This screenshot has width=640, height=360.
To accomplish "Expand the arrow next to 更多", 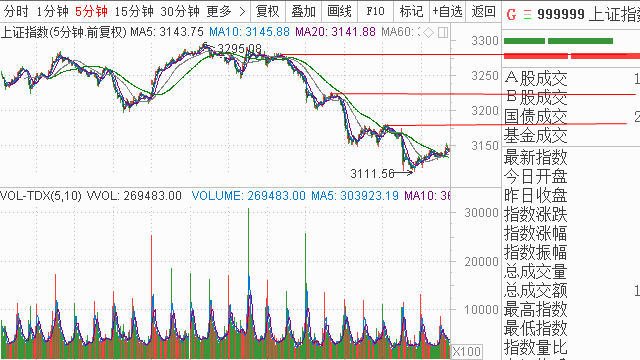I will click(x=242, y=11).
